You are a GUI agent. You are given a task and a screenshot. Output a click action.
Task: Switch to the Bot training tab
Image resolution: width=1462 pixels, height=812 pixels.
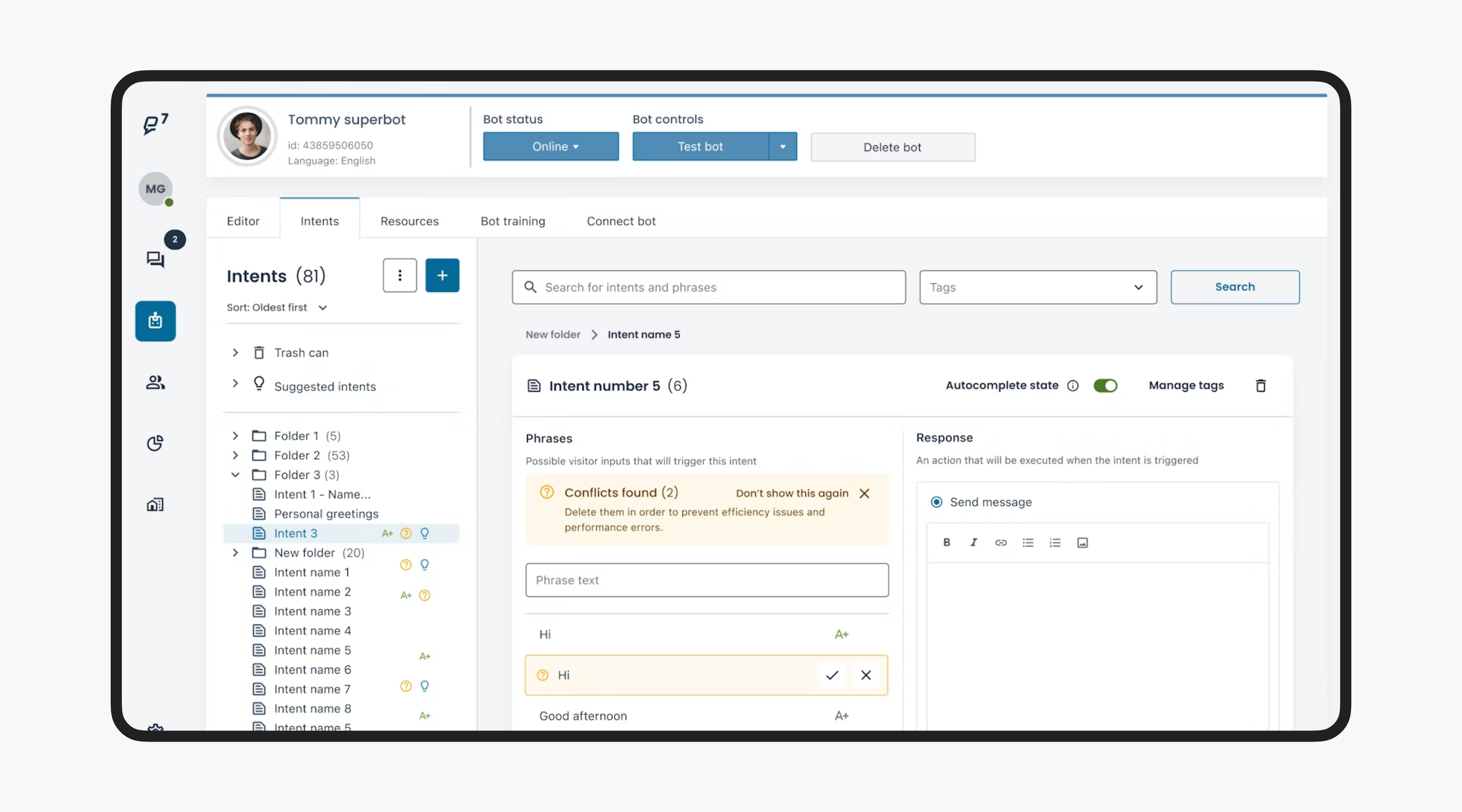[513, 221]
